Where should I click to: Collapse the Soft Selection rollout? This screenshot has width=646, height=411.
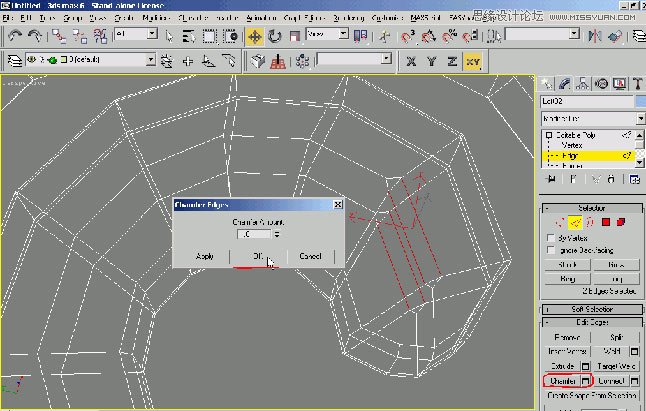tap(590, 307)
